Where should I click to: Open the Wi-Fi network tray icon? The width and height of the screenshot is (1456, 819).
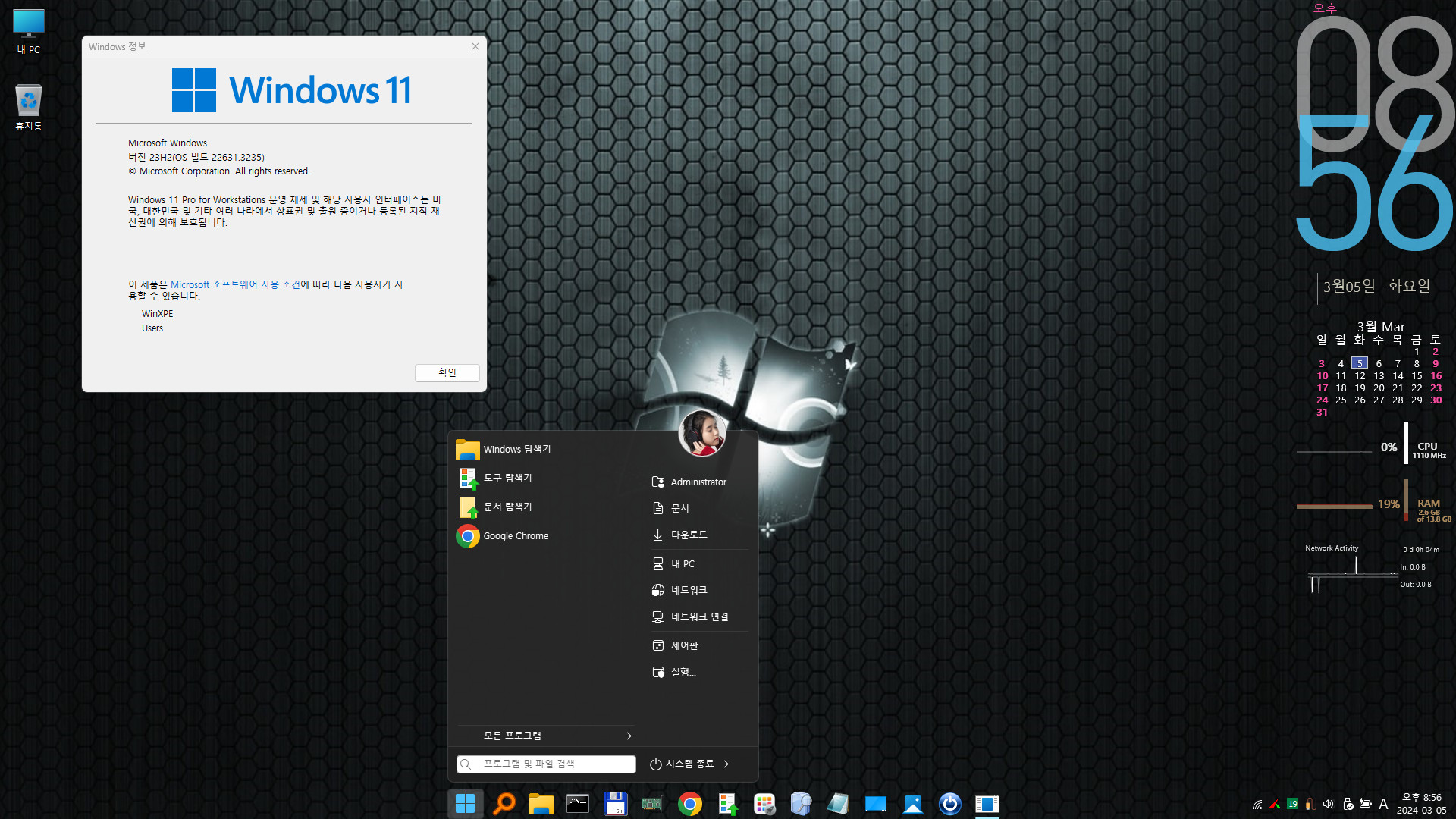coord(1257,804)
